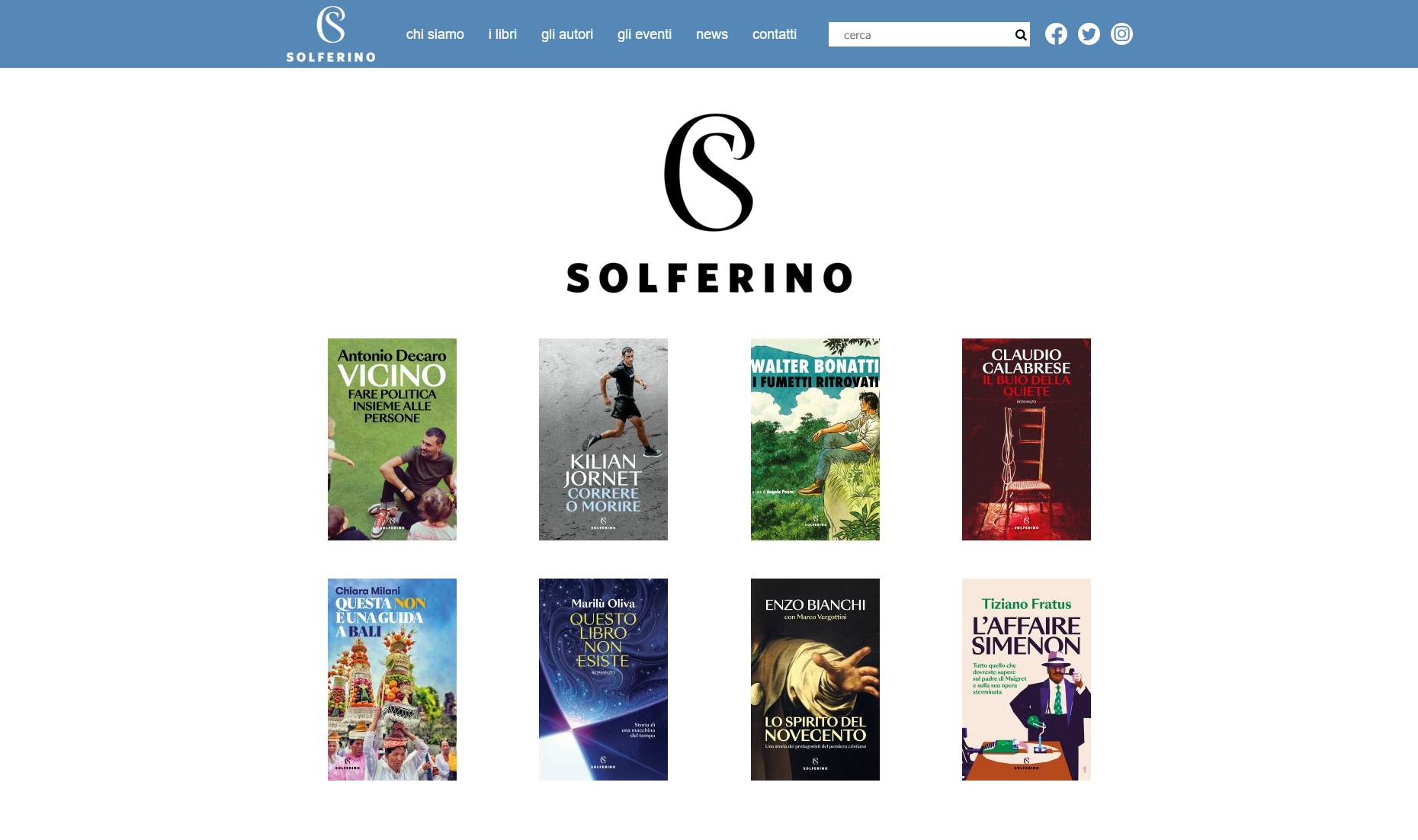Open Marilù Oliva Questo Libro Non Esiste
The width and height of the screenshot is (1418, 840).
(603, 679)
